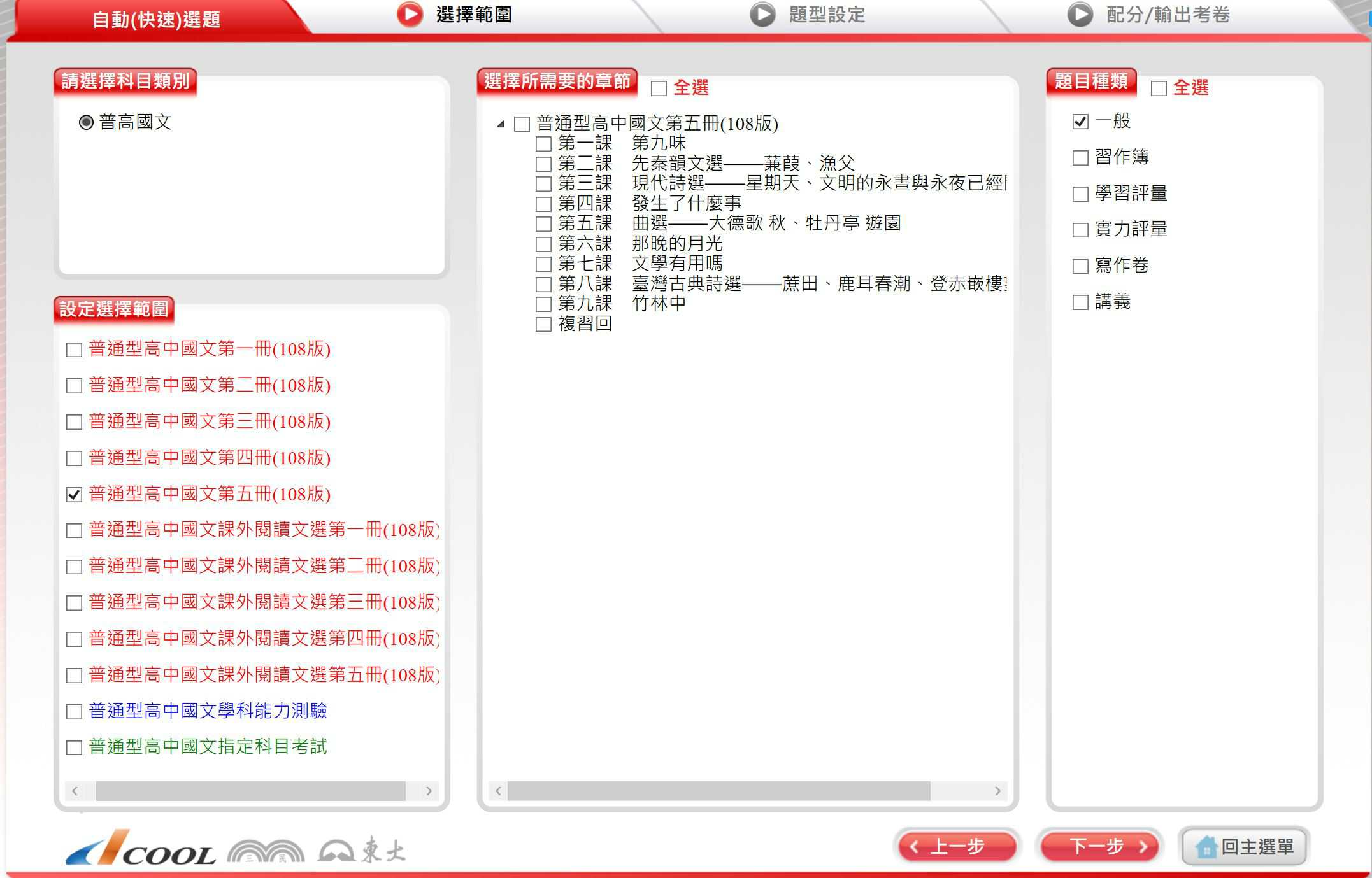
Task: Click the play icon beside 配分/輸出考卷
Action: pos(1080,15)
